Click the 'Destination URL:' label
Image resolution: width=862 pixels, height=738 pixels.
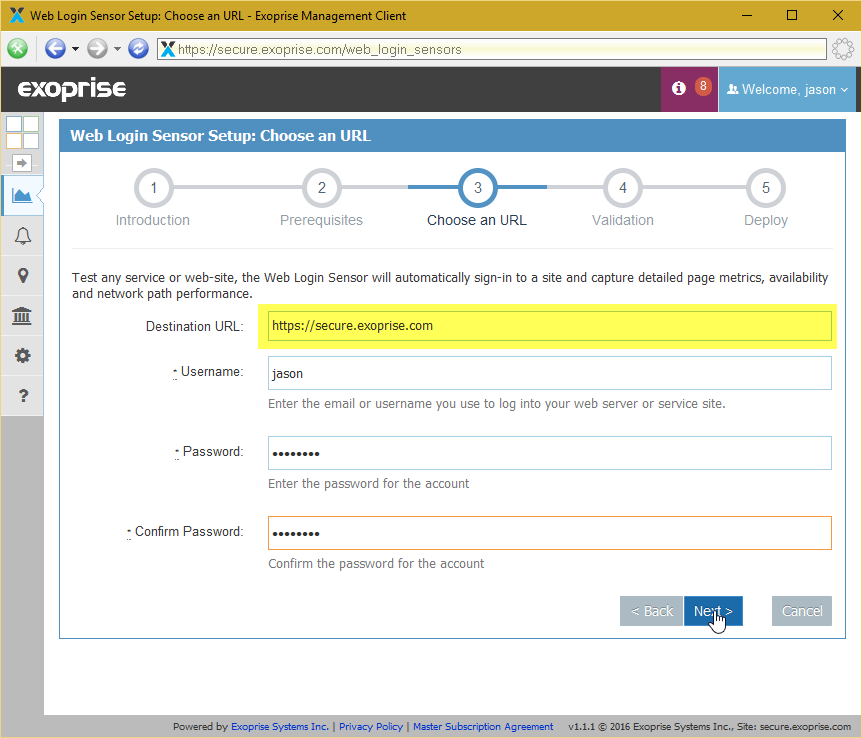click(x=195, y=327)
